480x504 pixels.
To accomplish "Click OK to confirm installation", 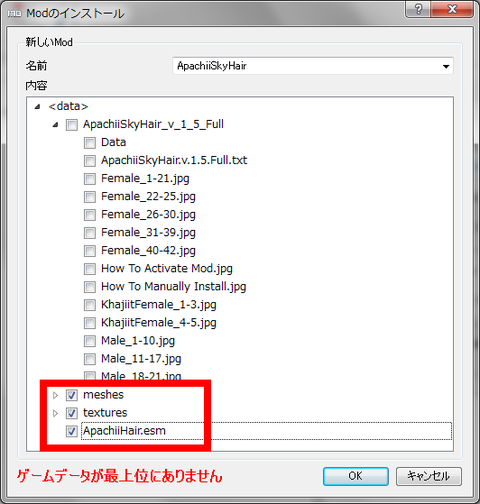I will click(356, 476).
